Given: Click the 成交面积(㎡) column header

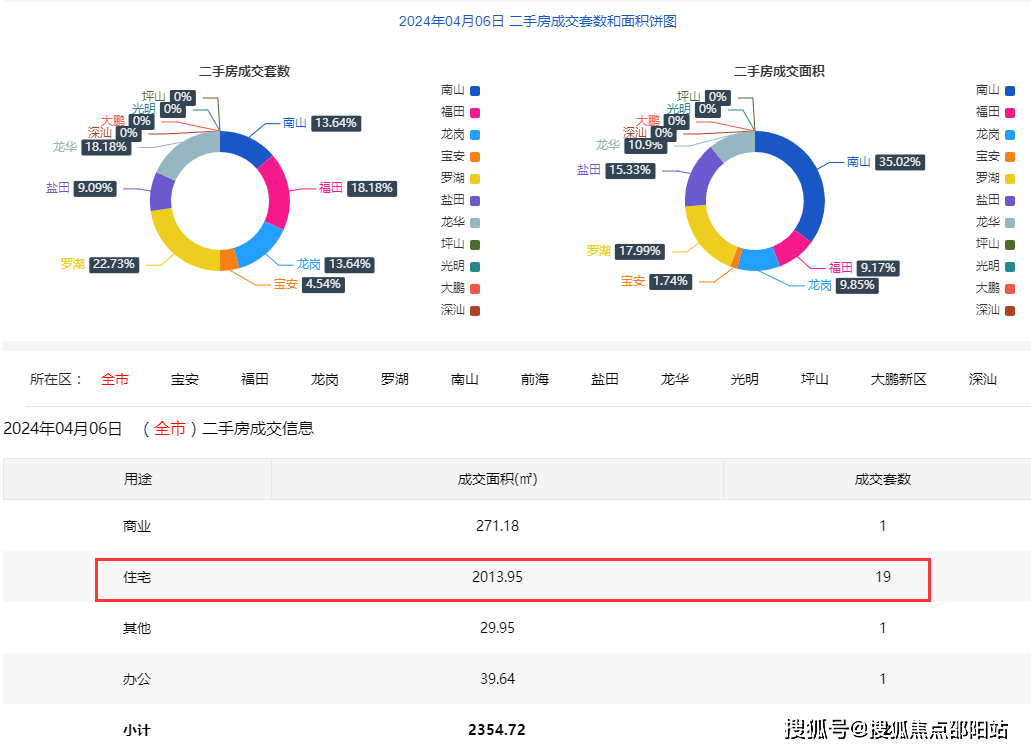Looking at the screenshot, I should pyautogui.click(x=498, y=479).
